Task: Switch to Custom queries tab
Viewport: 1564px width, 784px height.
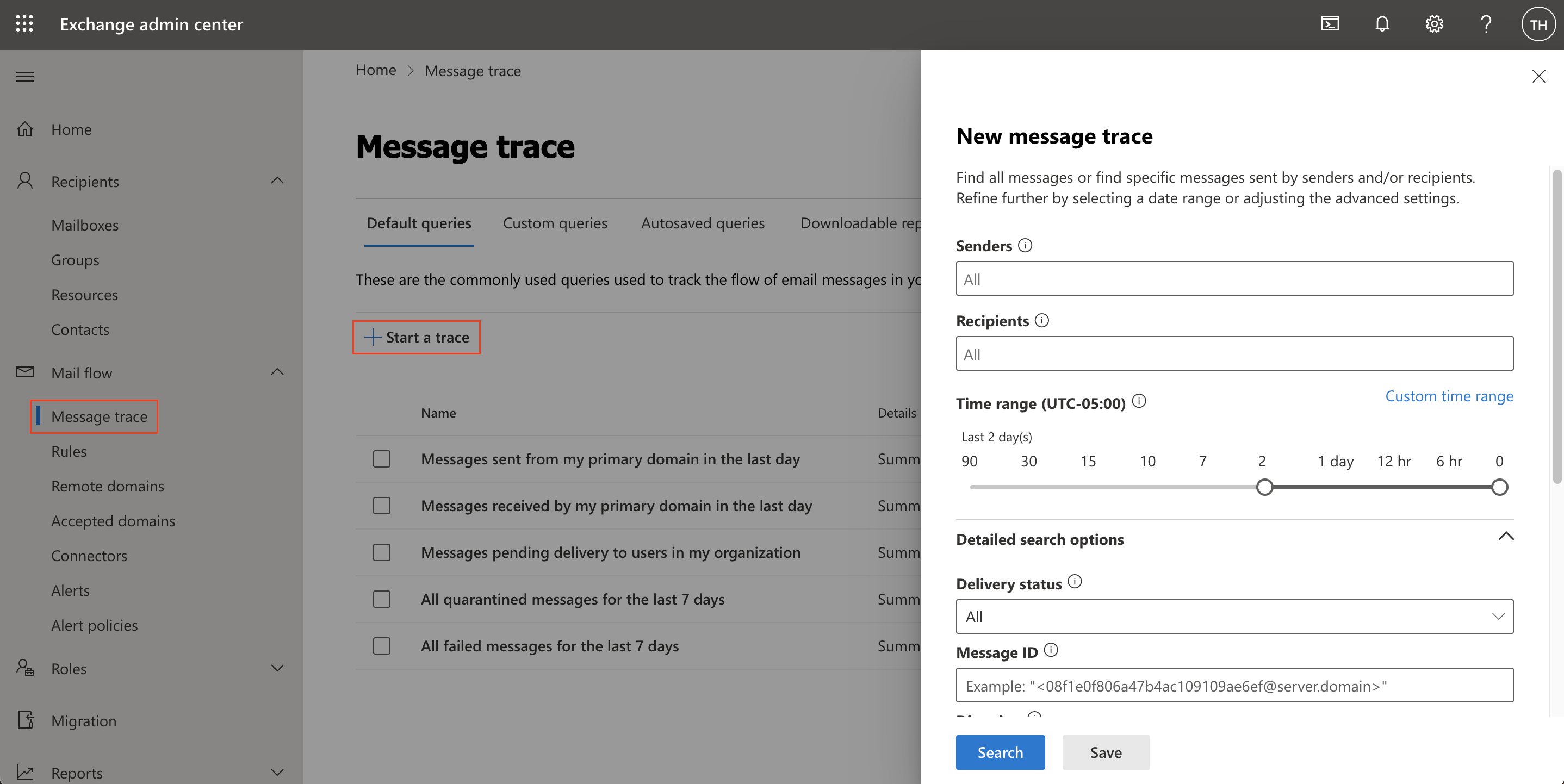Action: click(x=555, y=223)
